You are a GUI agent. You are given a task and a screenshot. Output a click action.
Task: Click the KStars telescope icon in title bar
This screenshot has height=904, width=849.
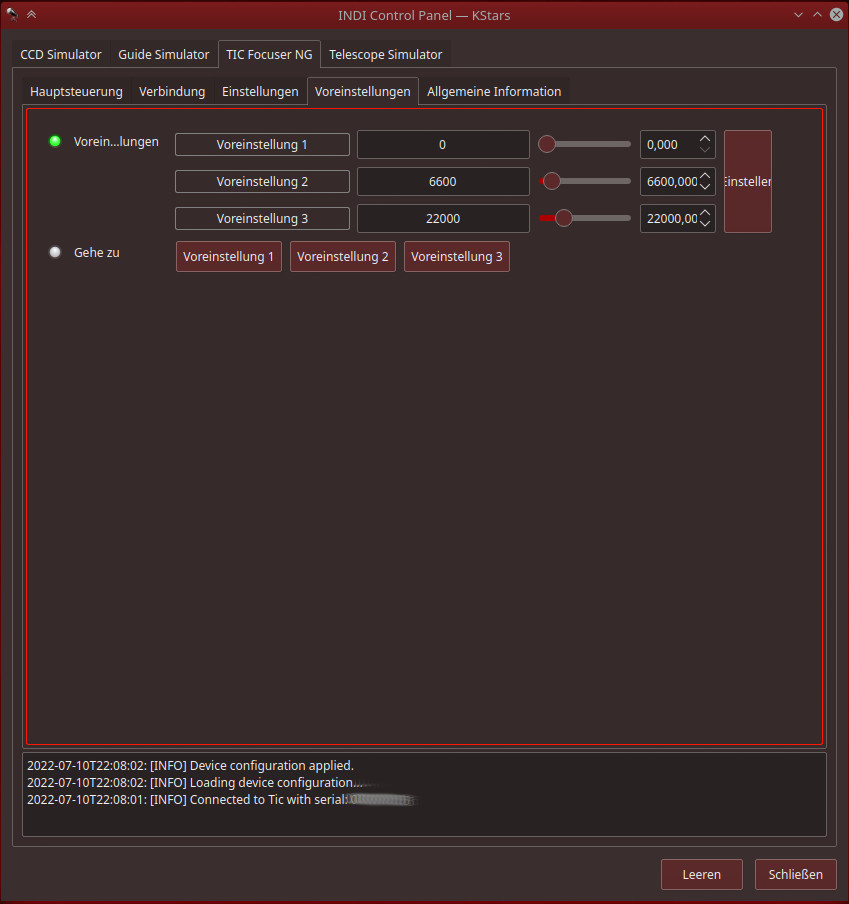point(12,14)
